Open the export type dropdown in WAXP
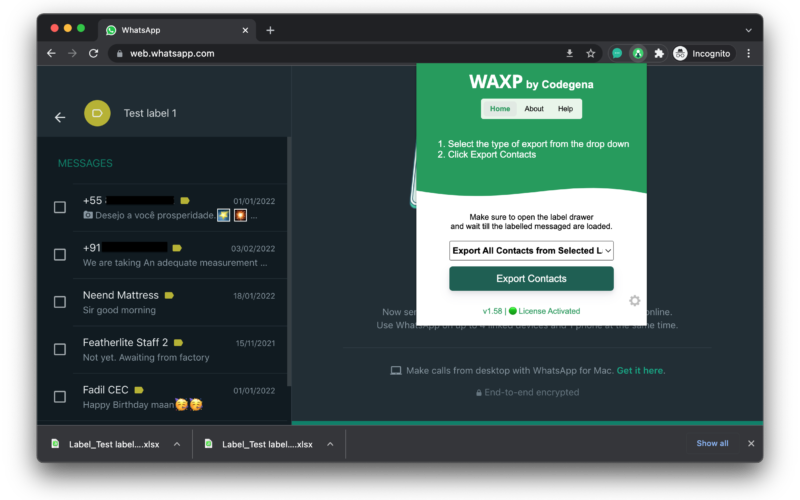Viewport: 800px width, 500px height. click(x=531, y=250)
